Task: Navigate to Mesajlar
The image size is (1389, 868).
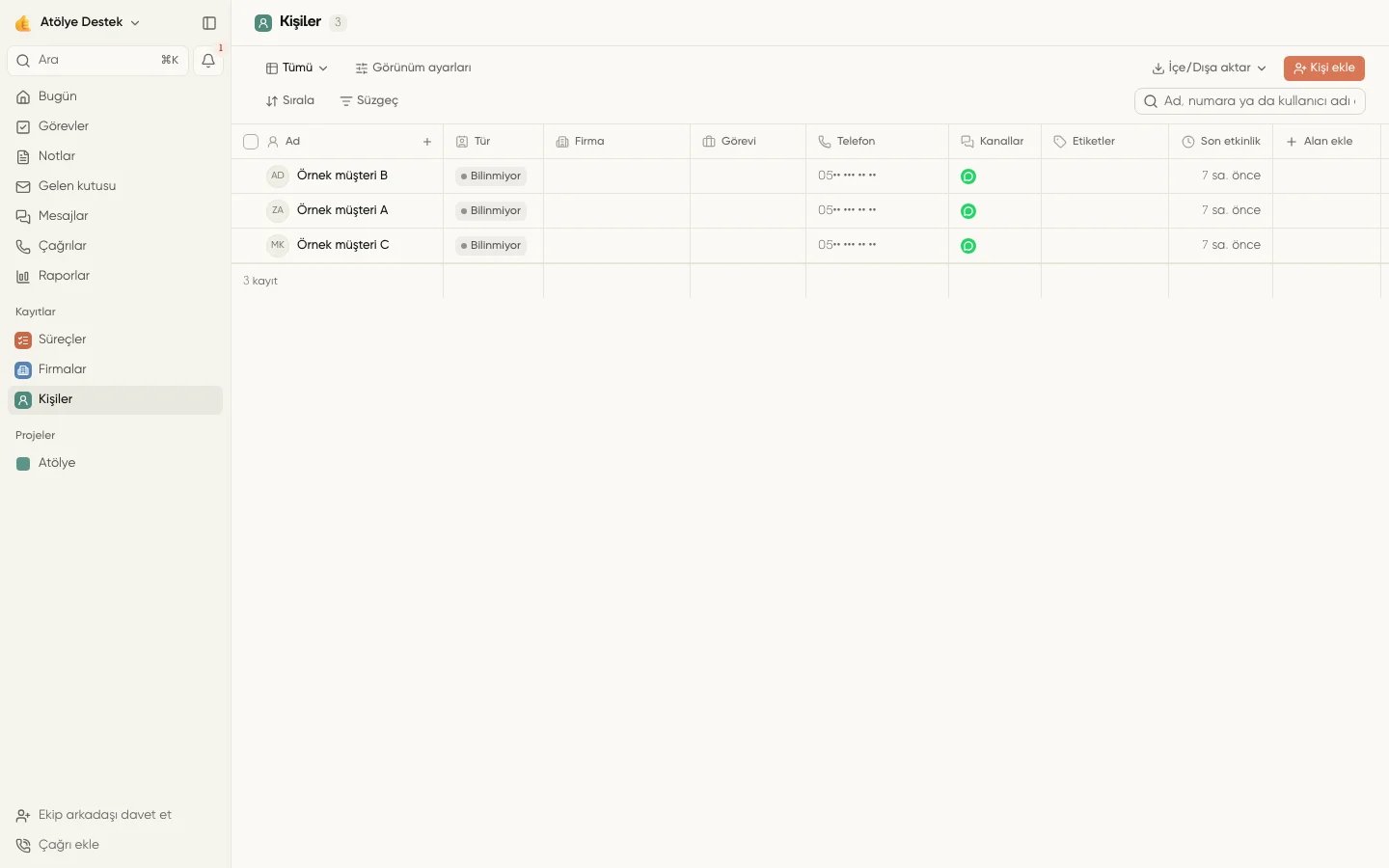Action: [x=115, y=216]
